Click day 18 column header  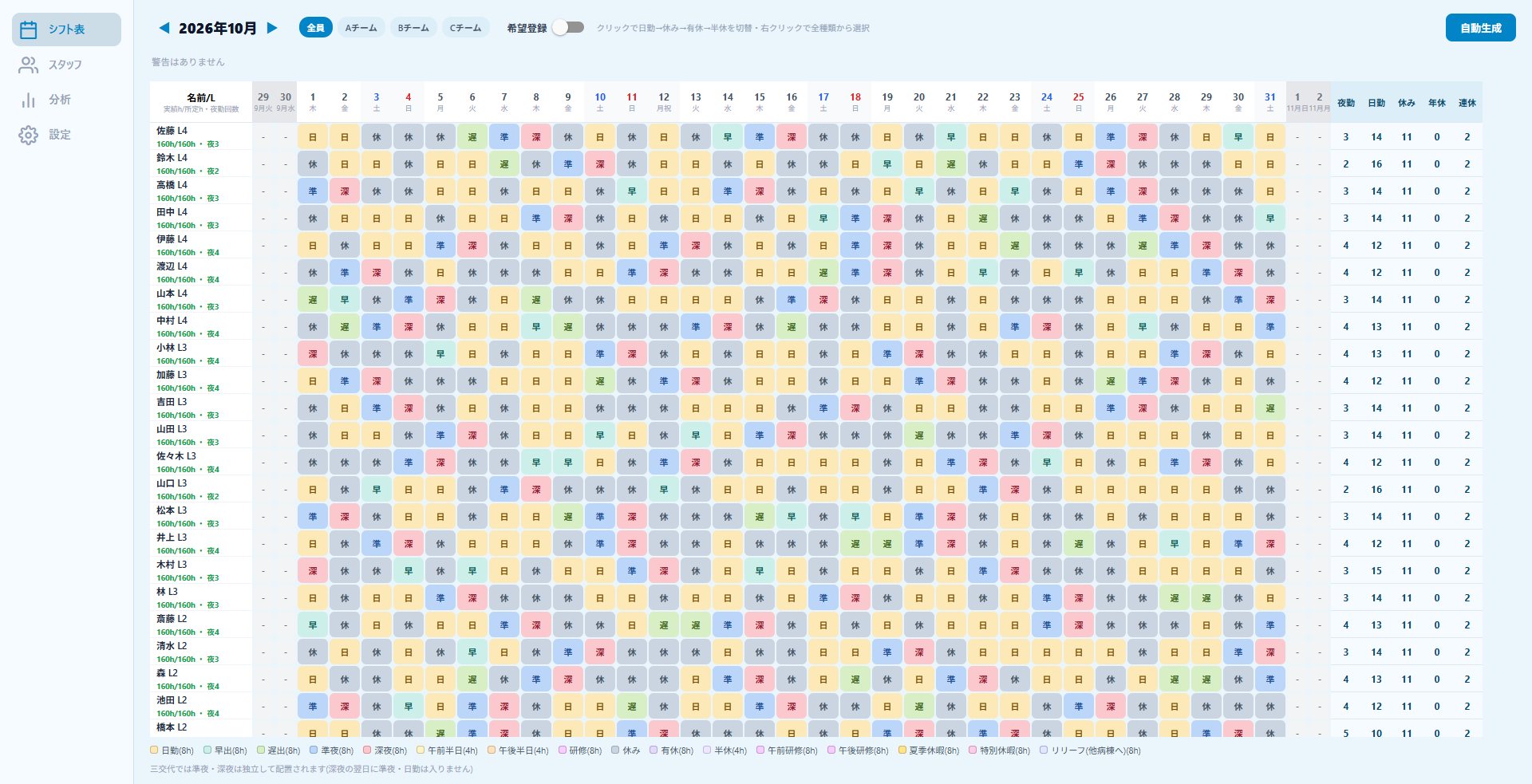(855, 102)
